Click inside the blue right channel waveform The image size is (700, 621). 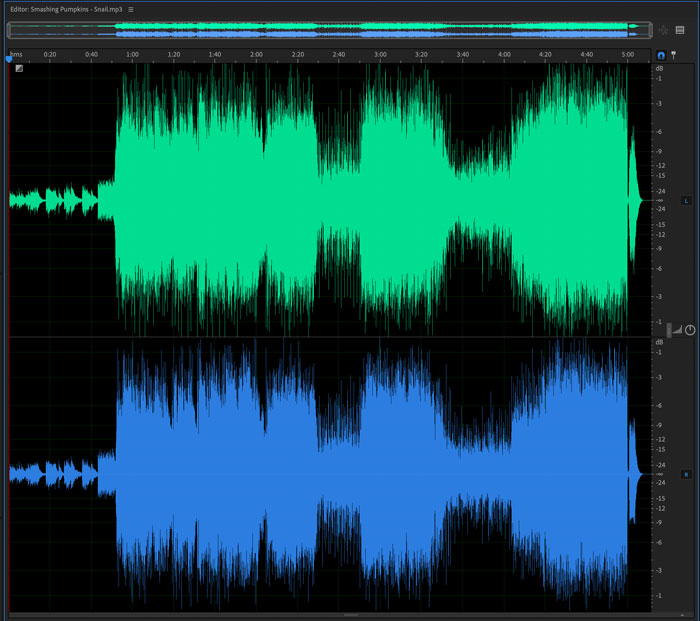pos(329,474)
